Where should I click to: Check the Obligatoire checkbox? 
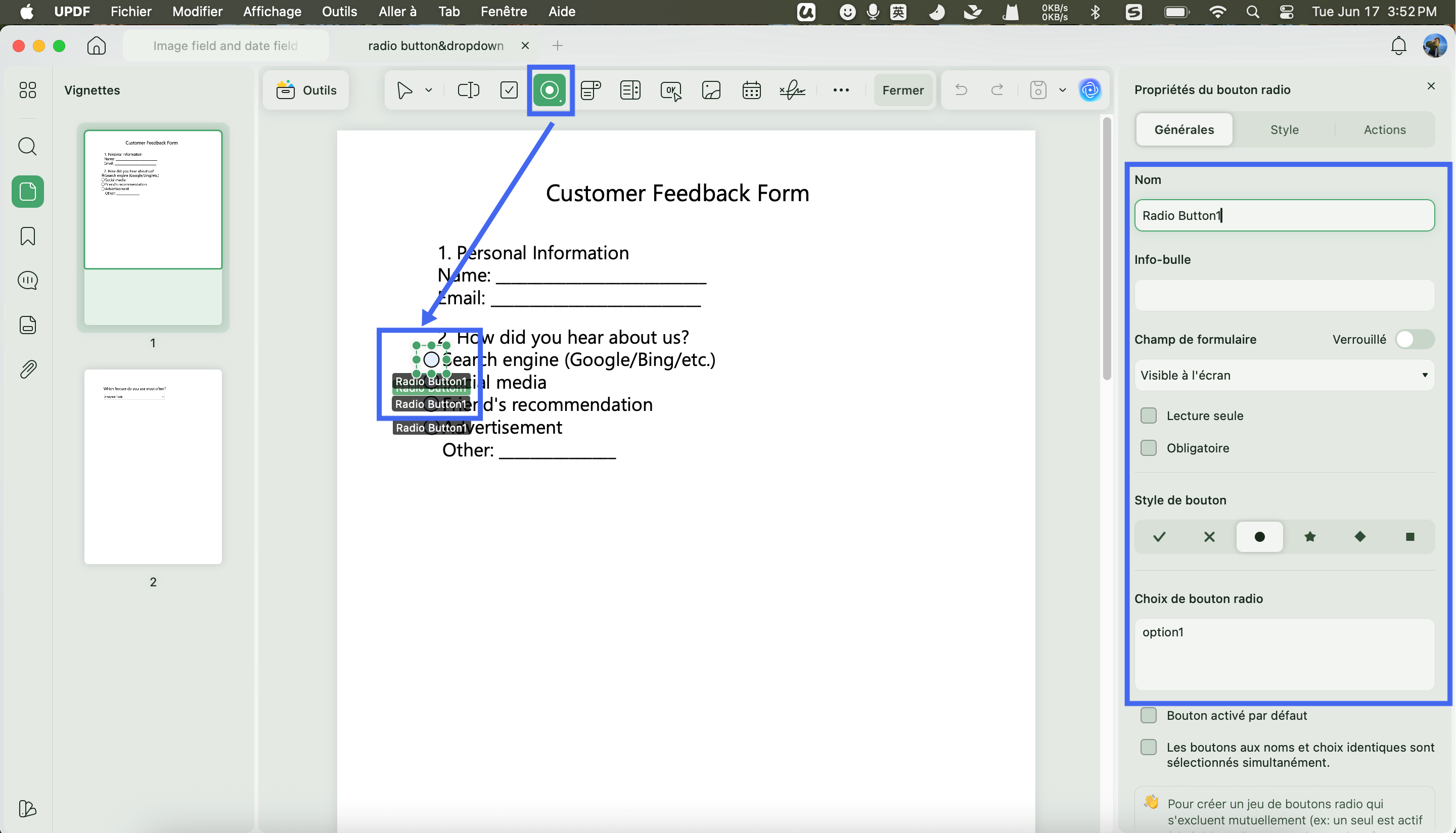[x=1148, y=447]
